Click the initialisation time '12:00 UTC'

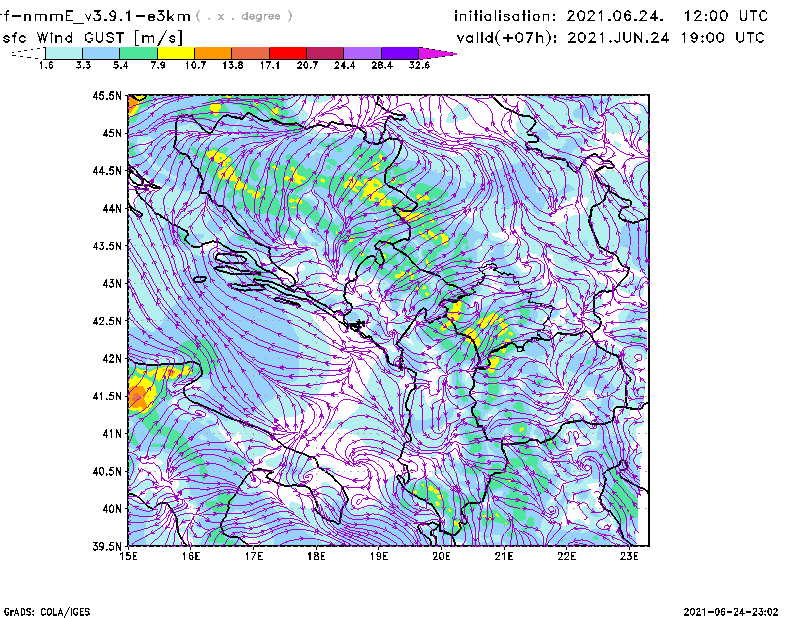(x=726, y=16)
